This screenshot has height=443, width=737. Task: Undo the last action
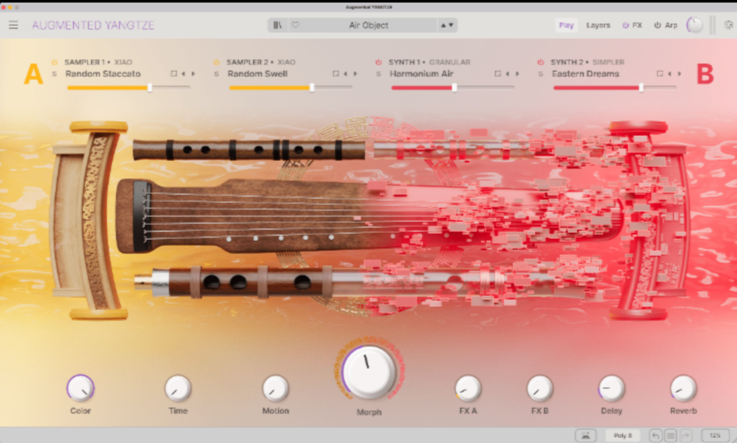pos(656,435)
